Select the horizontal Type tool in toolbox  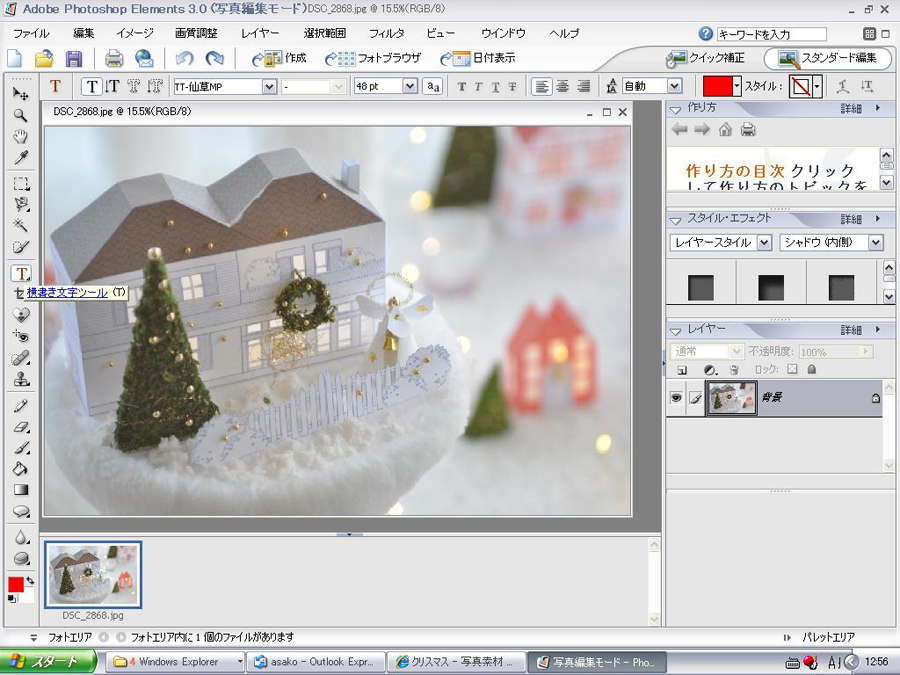click(21, 273)
